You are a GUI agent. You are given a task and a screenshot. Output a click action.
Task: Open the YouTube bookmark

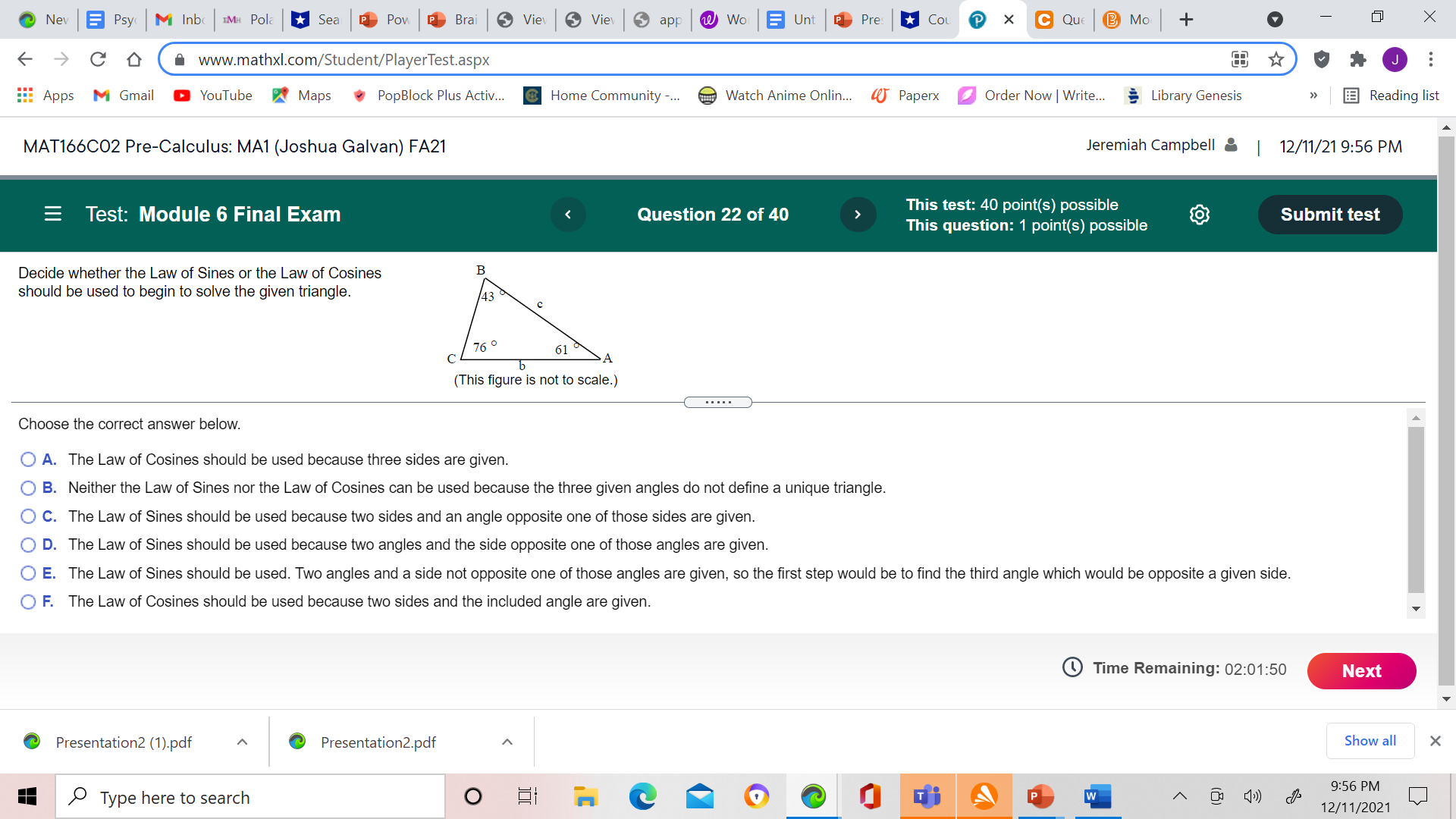(212, 96)
